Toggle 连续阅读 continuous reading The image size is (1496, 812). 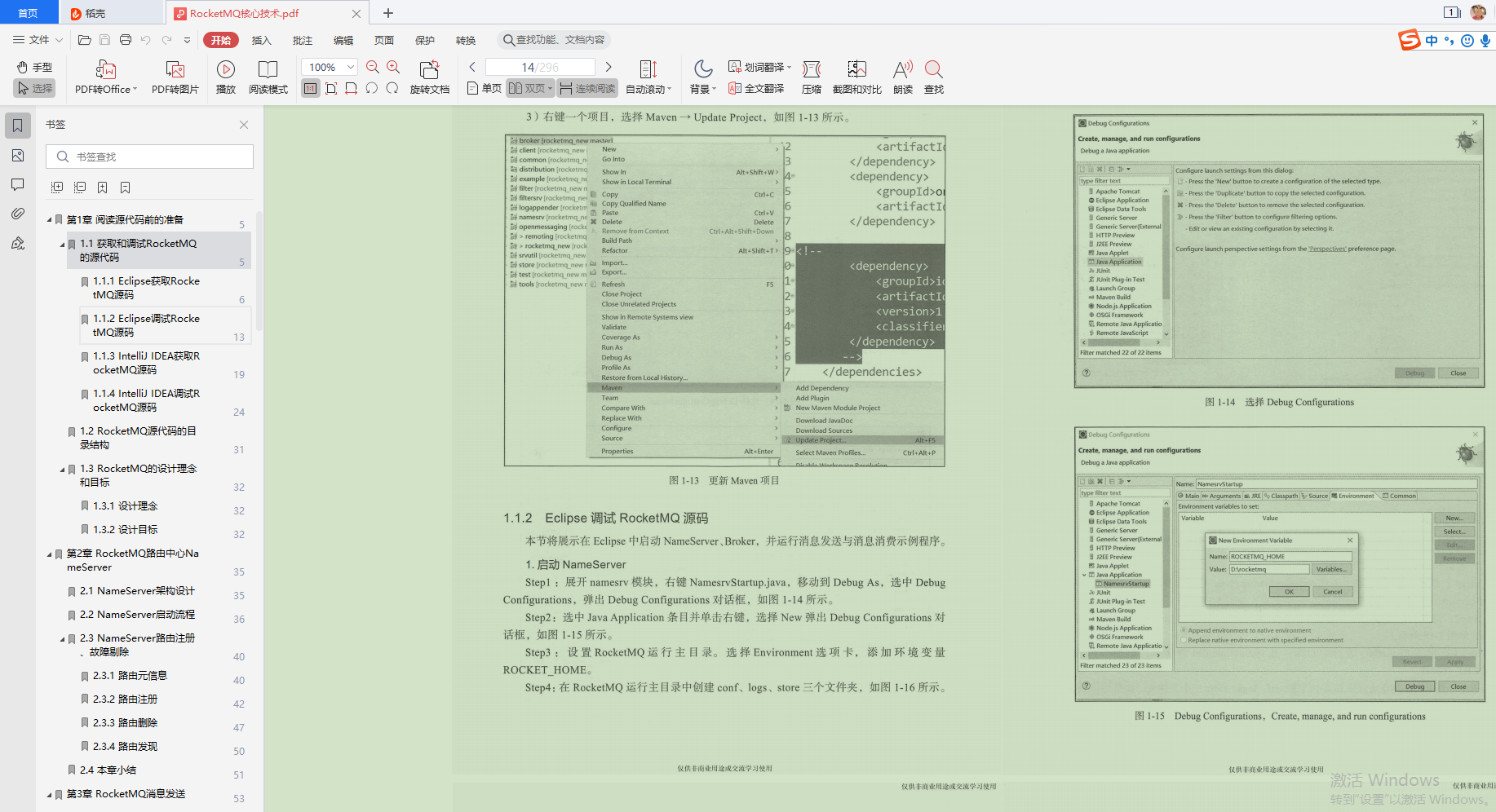point(588,88)
